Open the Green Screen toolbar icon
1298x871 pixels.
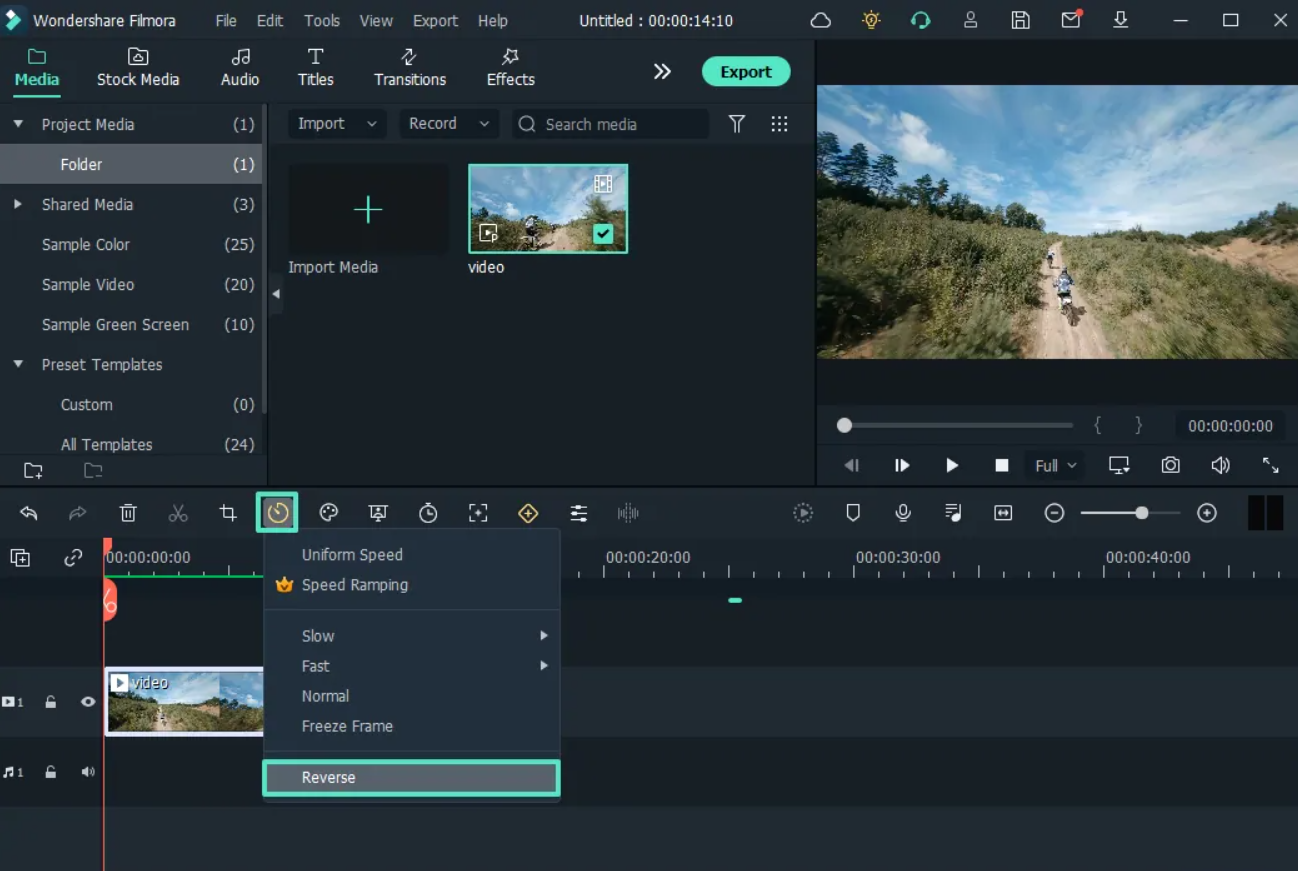pyautogui.click(x=378, y=513)
